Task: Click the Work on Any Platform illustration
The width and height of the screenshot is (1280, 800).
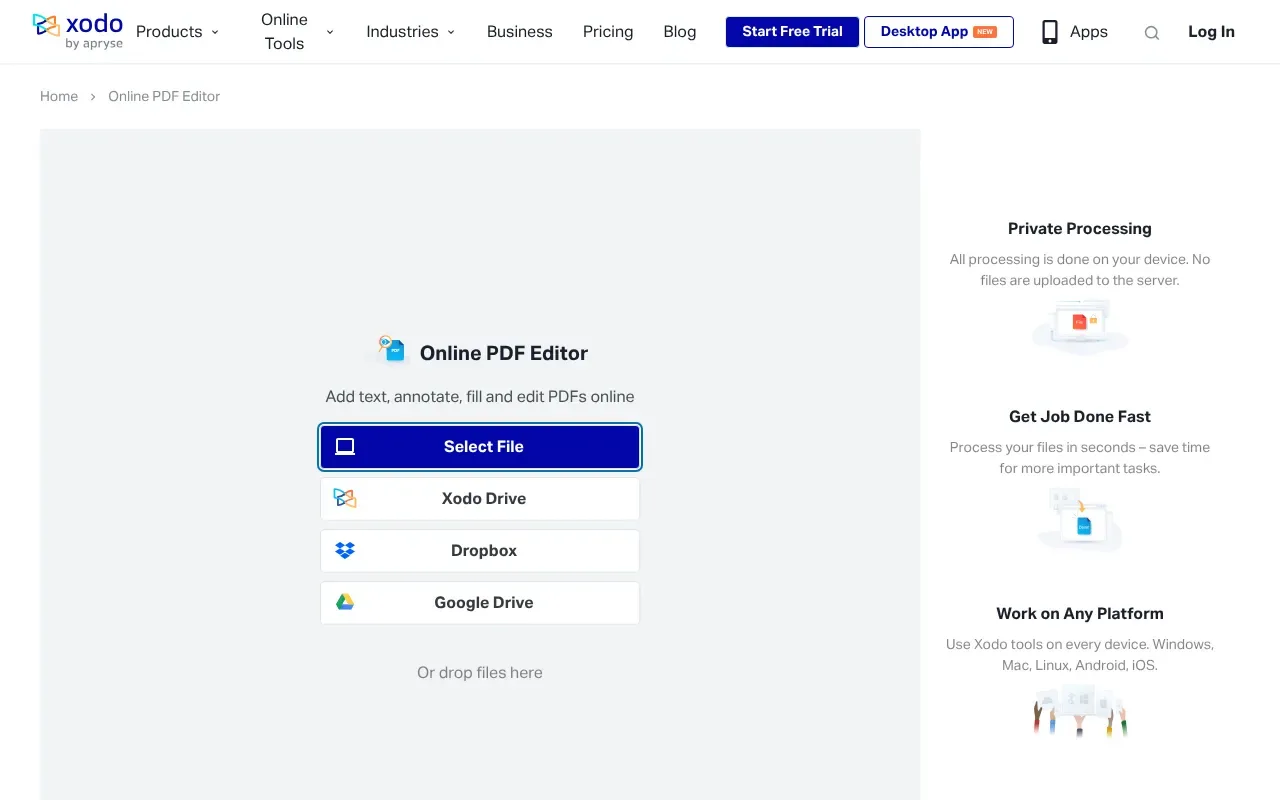Action: click(x=1080, y=710)
